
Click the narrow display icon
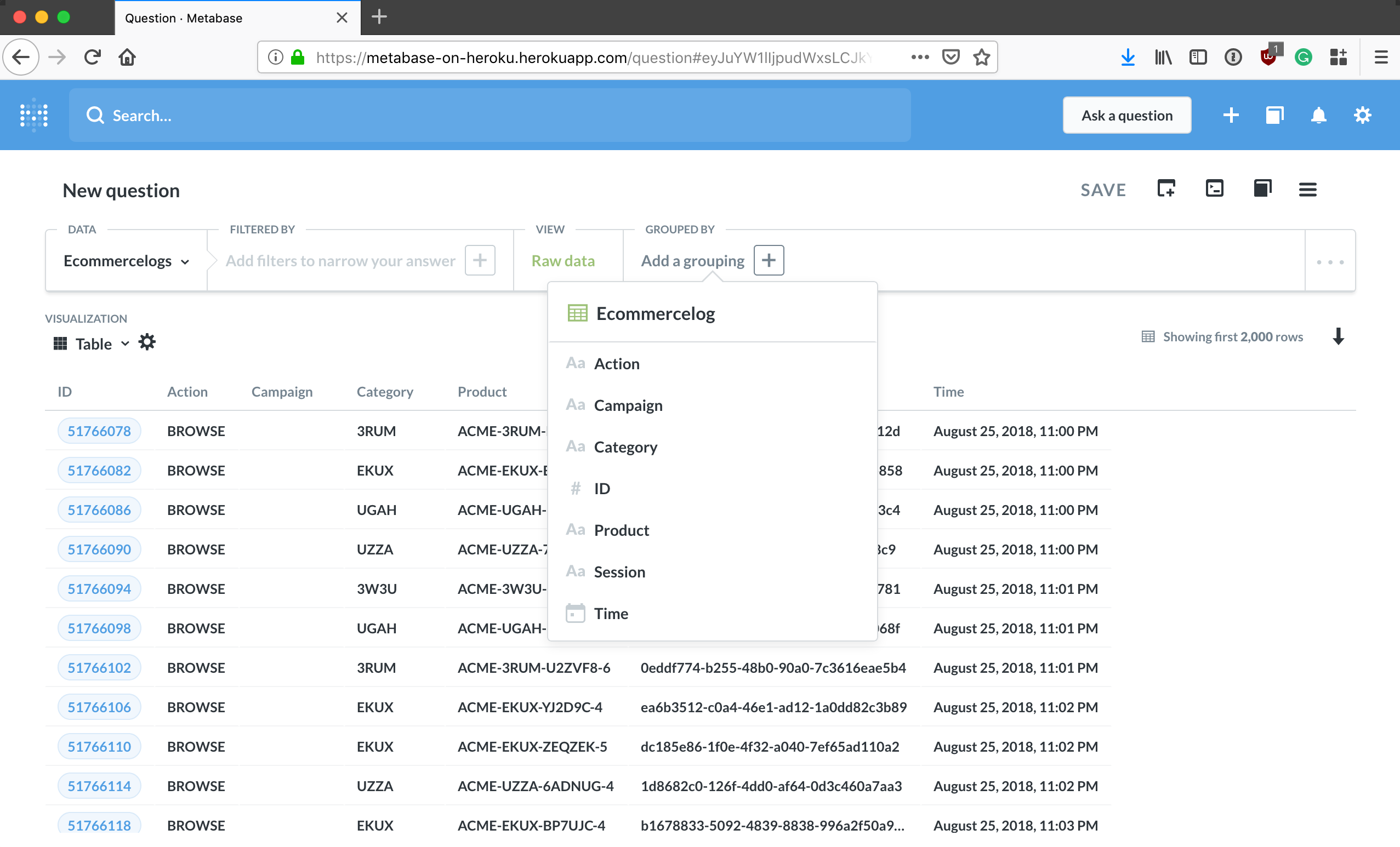(x=1213, y=189)
